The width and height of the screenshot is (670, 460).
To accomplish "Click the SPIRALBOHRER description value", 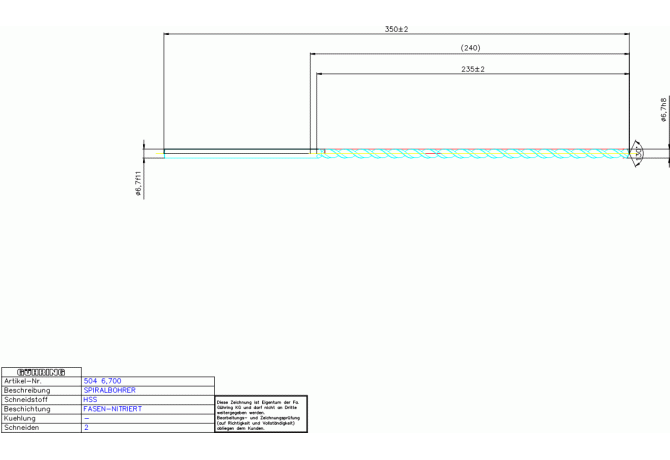I will 110,390.
